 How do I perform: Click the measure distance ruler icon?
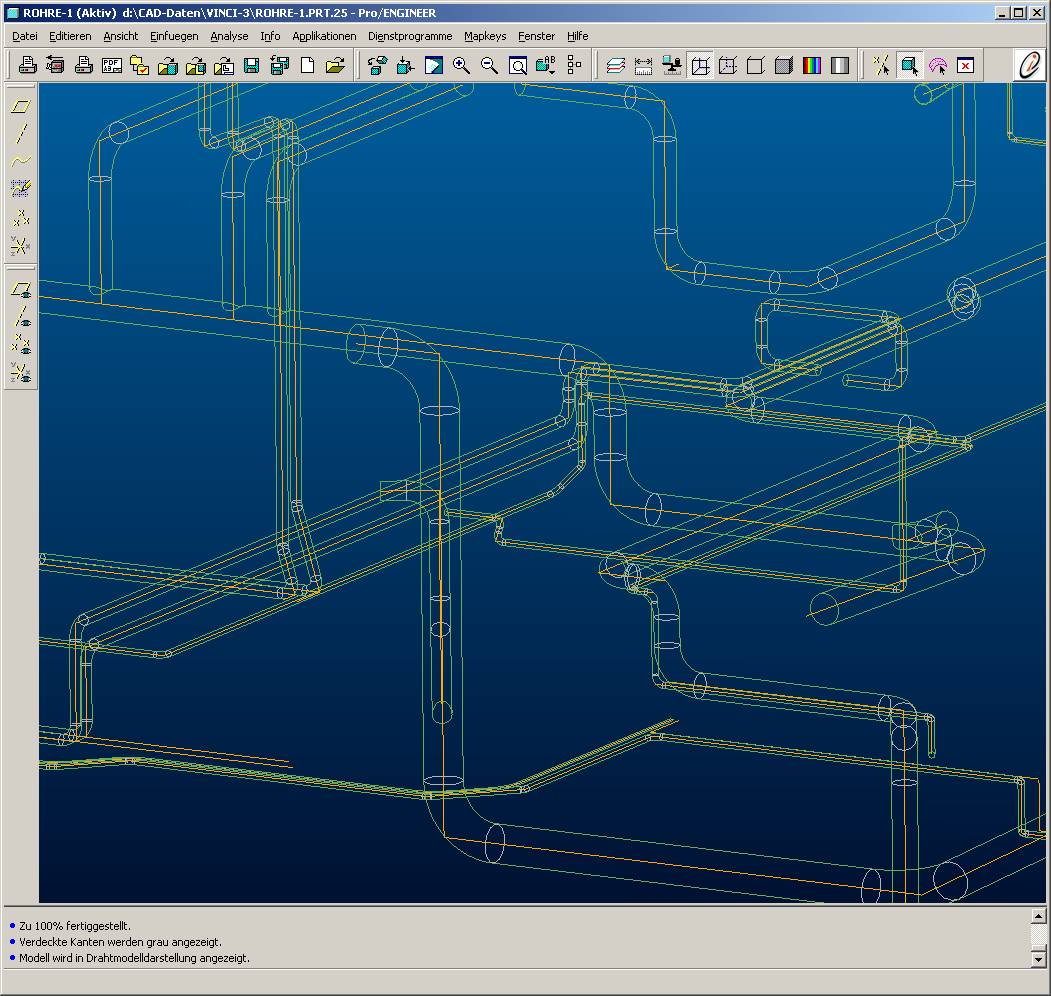point(643,65)
